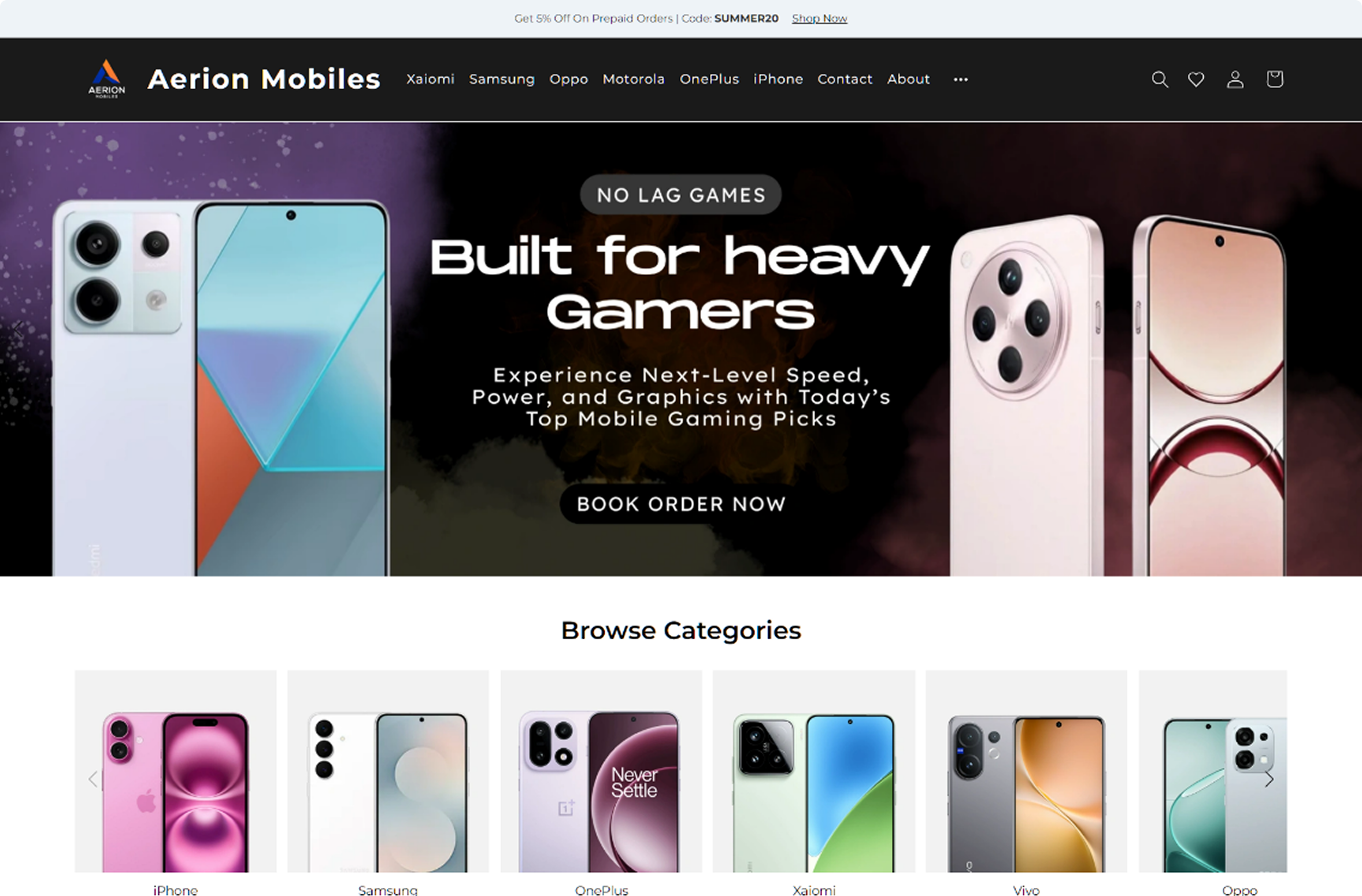Viewport: 1362px width, 896px height.
Task: Open the wishlist heart icon
Action: click(x=1196, y=79)
